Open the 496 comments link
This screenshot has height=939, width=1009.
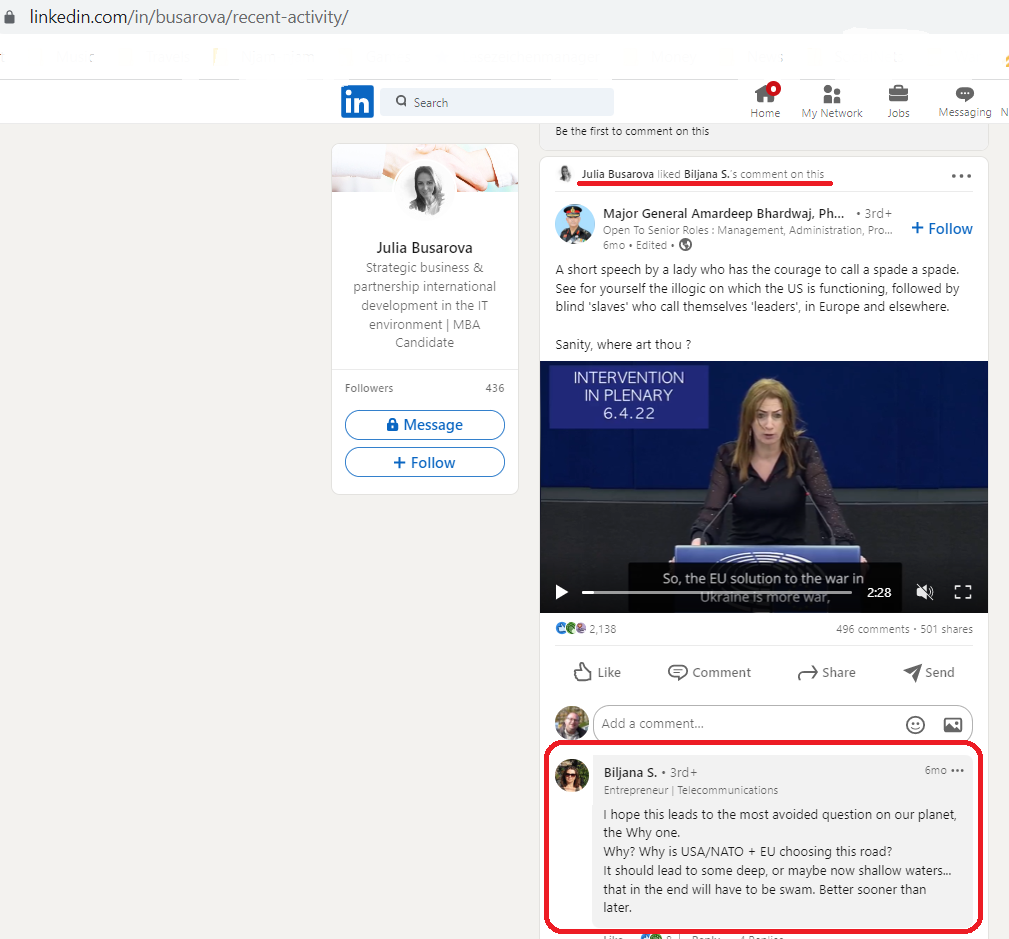(x=873, y=629)
